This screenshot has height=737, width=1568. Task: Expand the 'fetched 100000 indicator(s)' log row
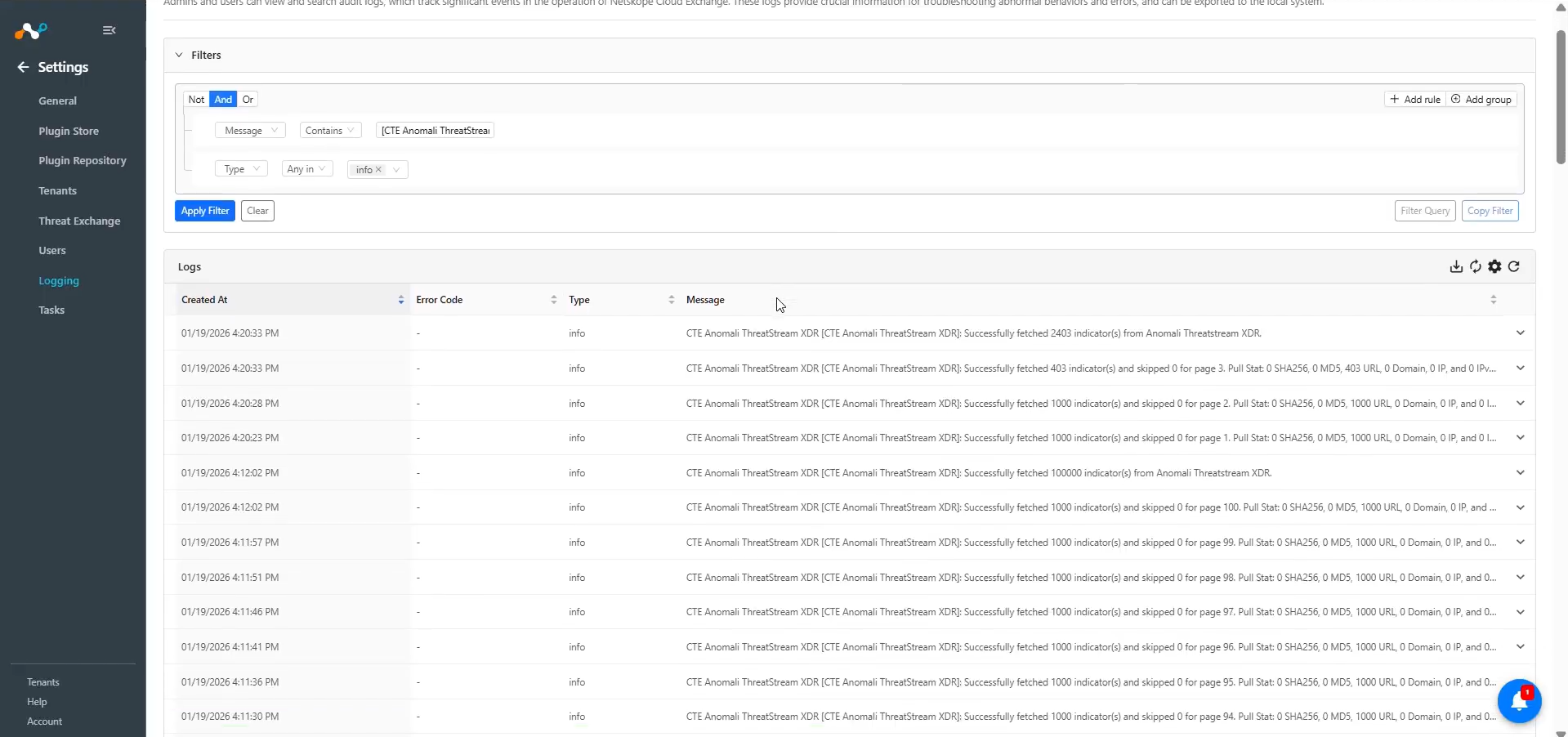(1520, 472)
